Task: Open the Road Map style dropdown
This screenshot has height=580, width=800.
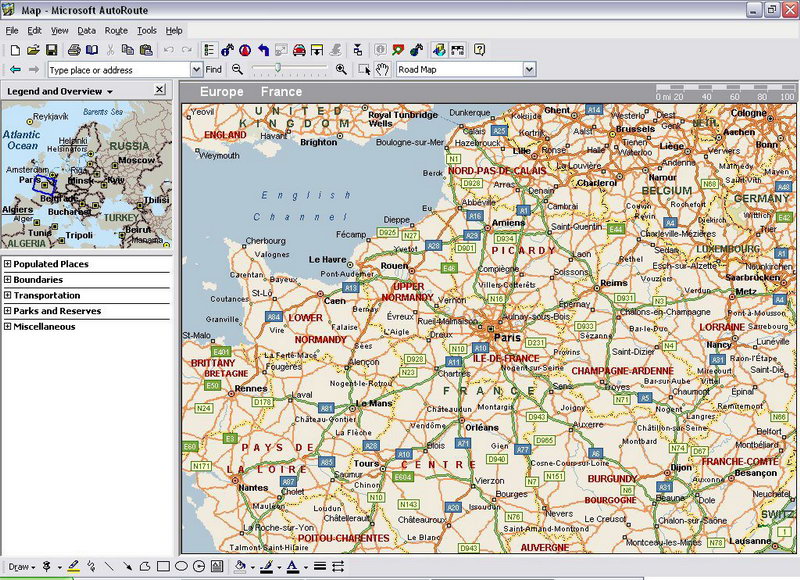Action: (x=530, y=69)
